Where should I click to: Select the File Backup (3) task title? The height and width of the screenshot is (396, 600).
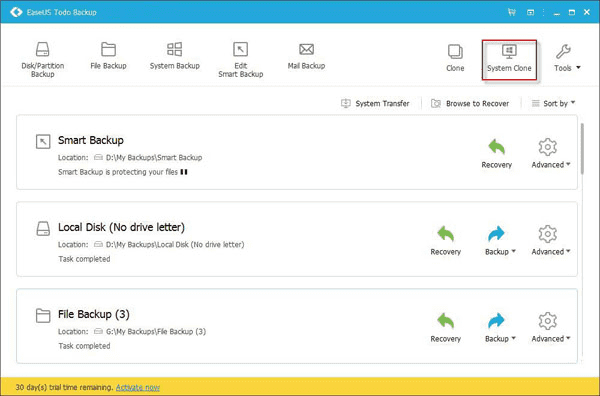pyautogui.click(x=94, y=314)
